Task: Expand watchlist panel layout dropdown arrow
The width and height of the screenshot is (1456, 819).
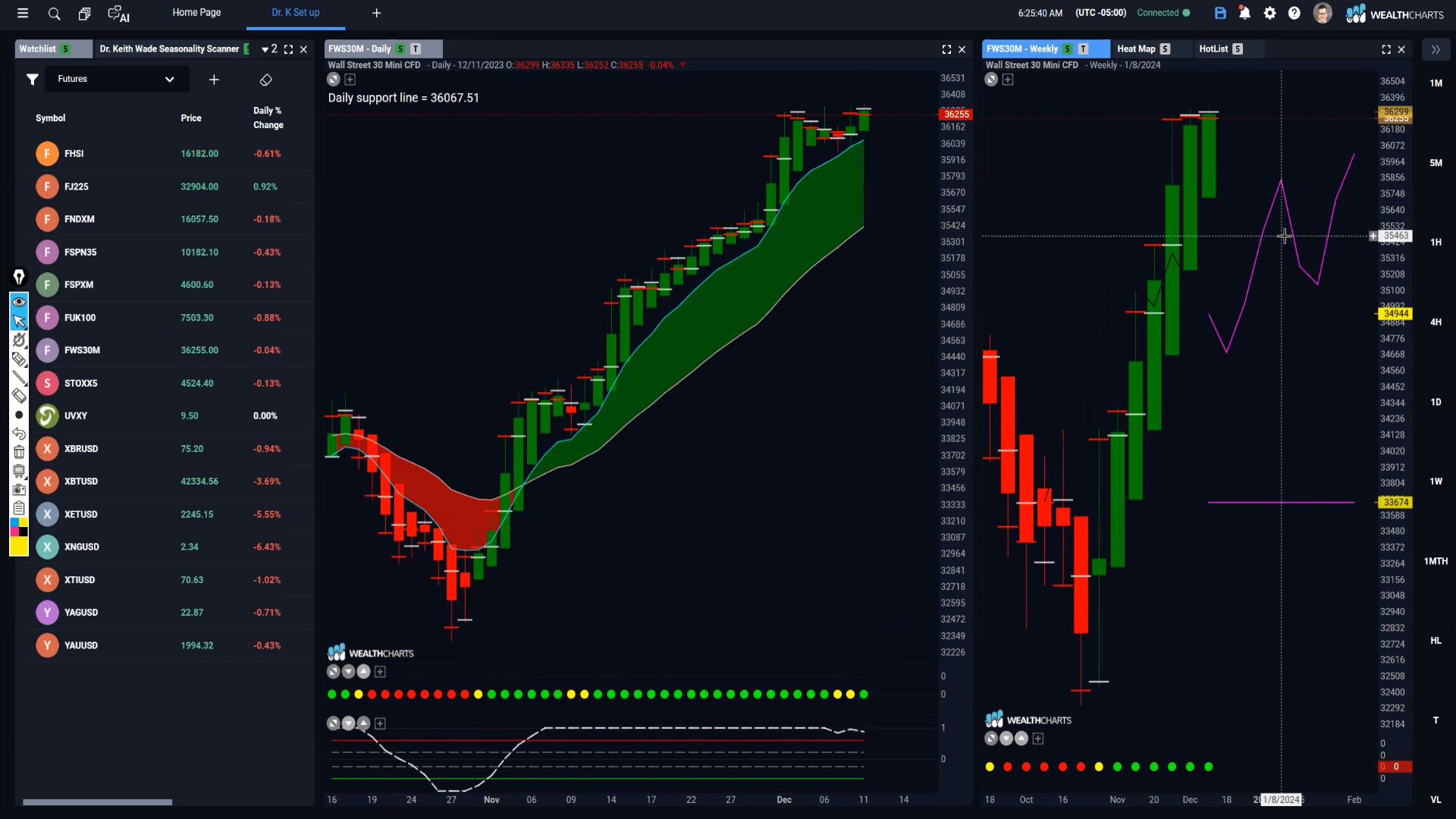Action: (x=265, y=49)
